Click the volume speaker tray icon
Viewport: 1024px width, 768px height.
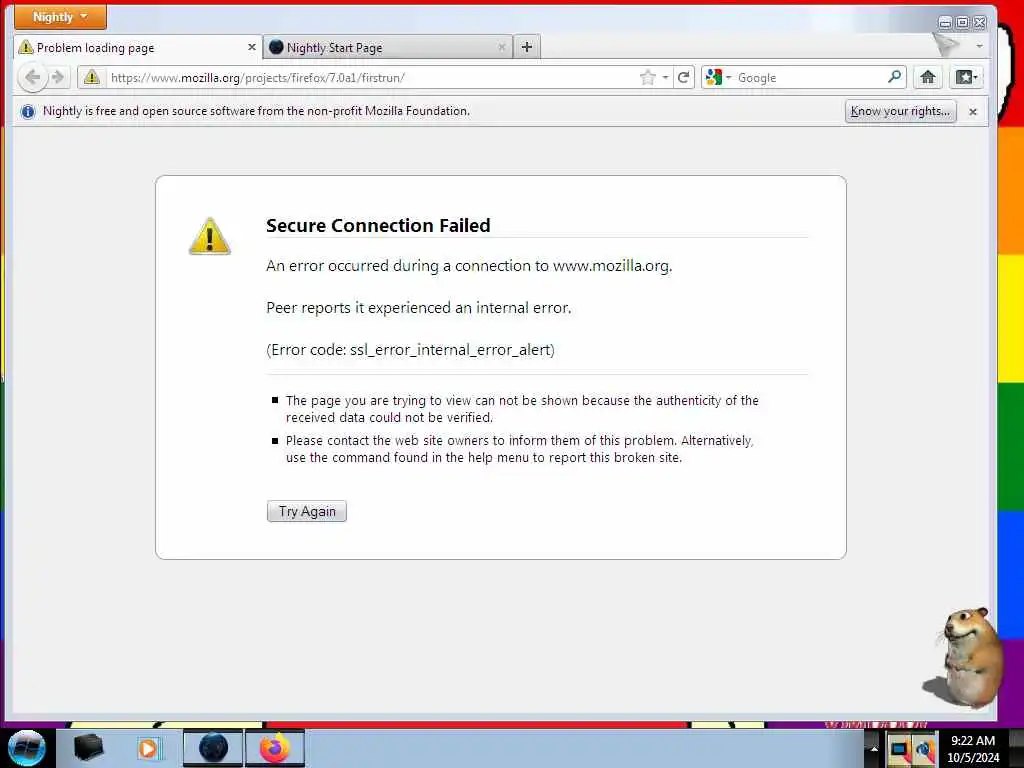pos(925,749)
